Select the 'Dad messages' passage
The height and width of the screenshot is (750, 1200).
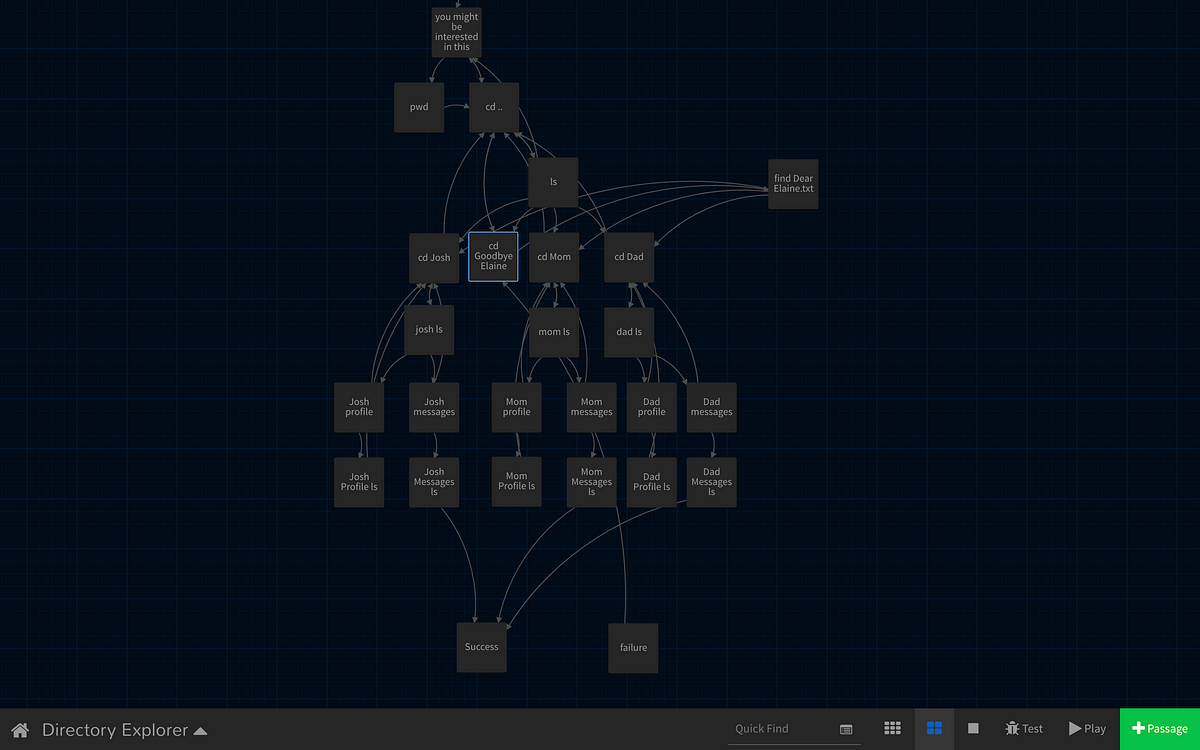711,407
